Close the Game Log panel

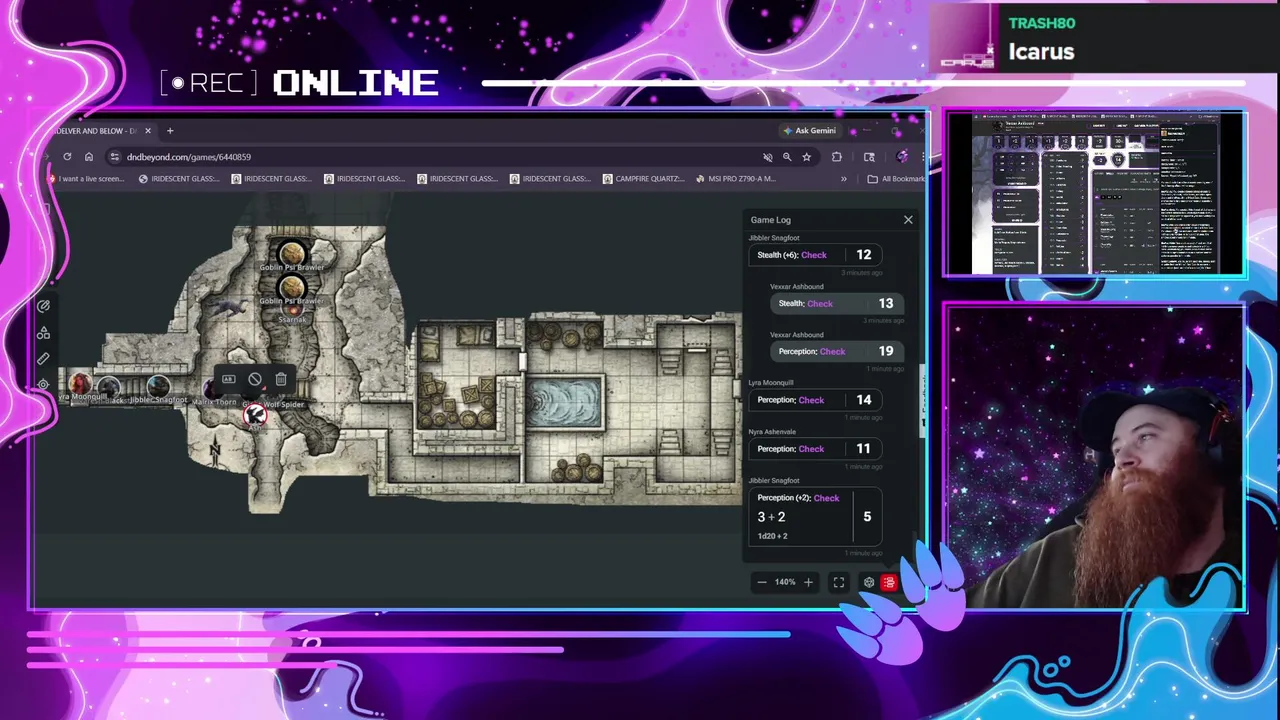coord(908,219)
